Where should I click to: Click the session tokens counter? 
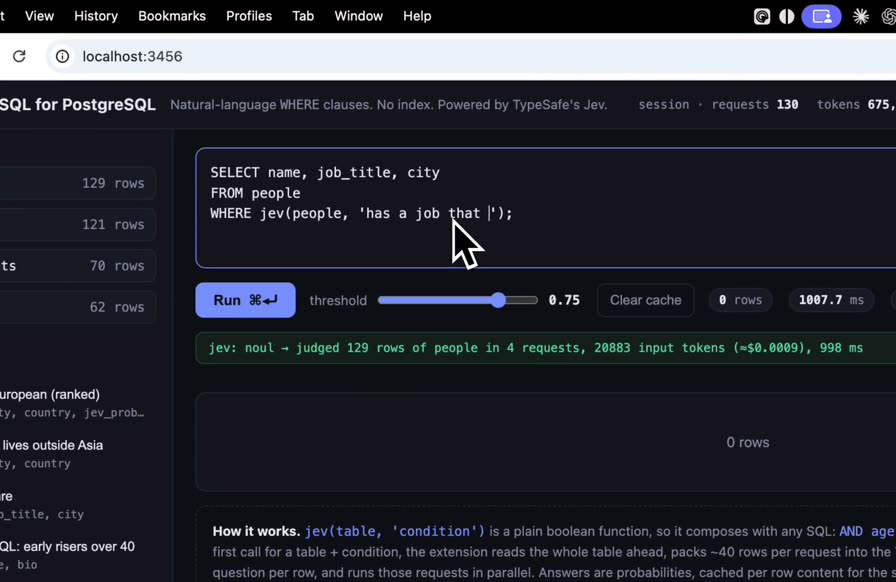856,105
